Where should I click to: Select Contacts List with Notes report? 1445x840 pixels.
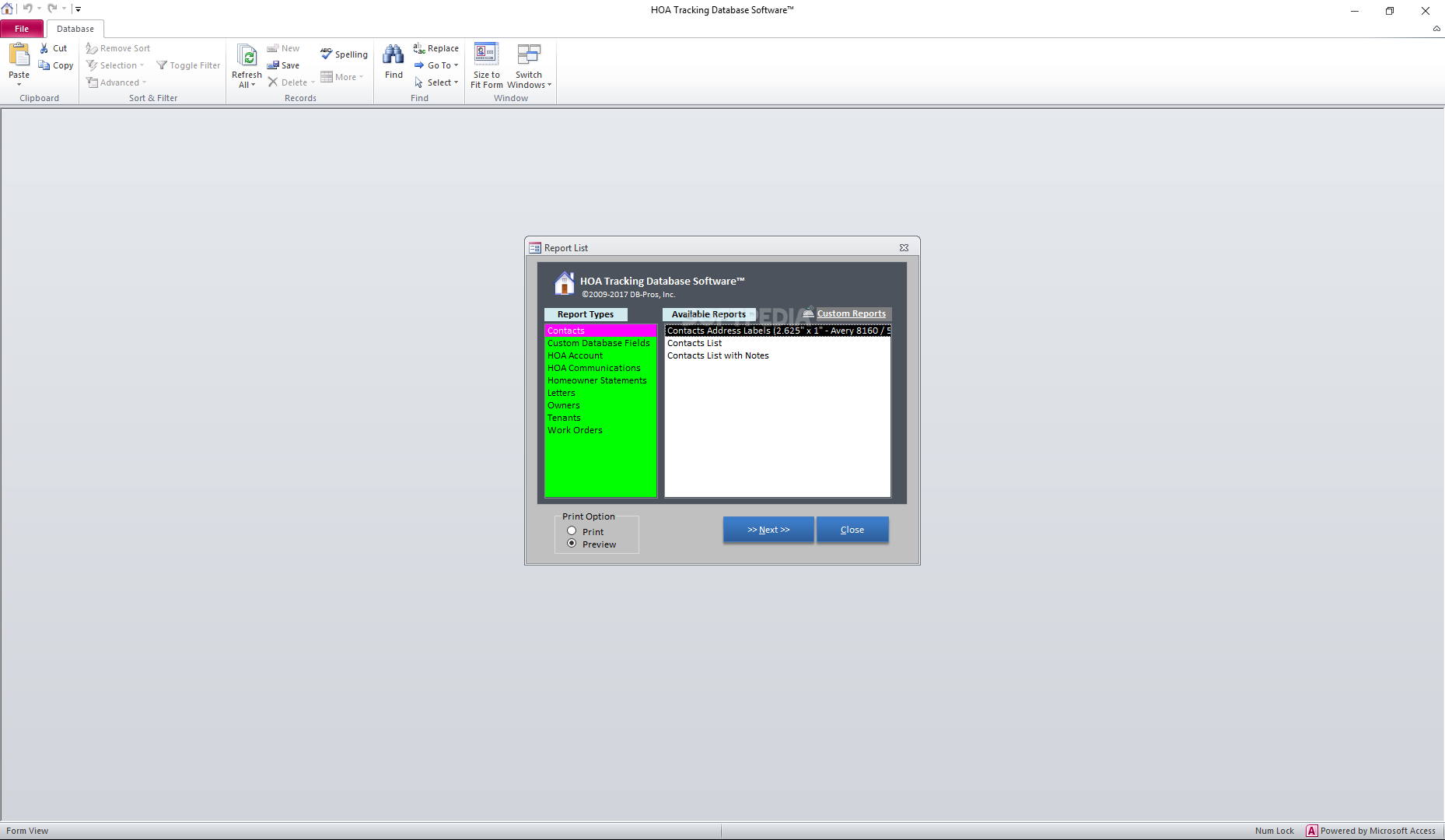(778, 355)
